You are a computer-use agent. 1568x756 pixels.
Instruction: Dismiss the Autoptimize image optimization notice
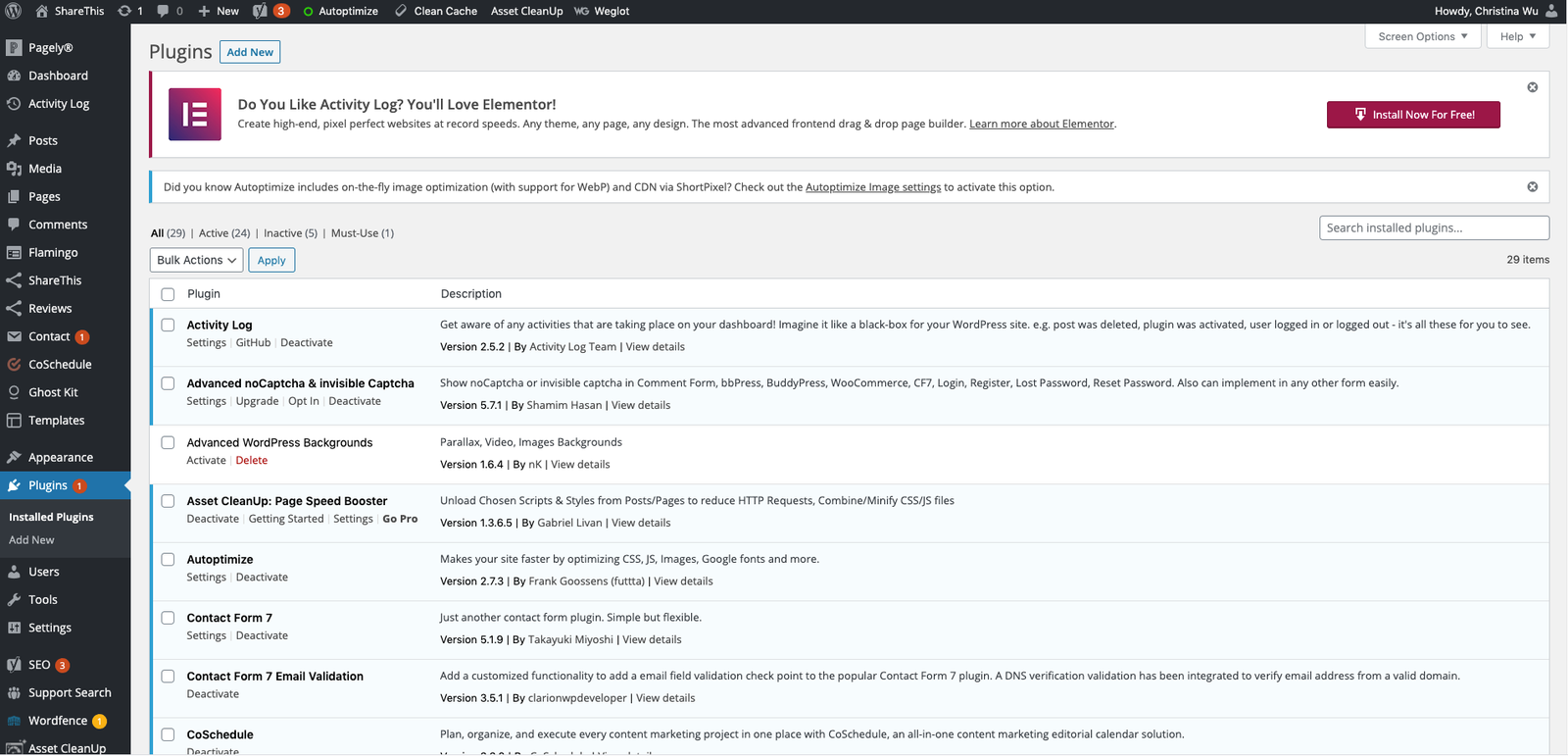1532,186
